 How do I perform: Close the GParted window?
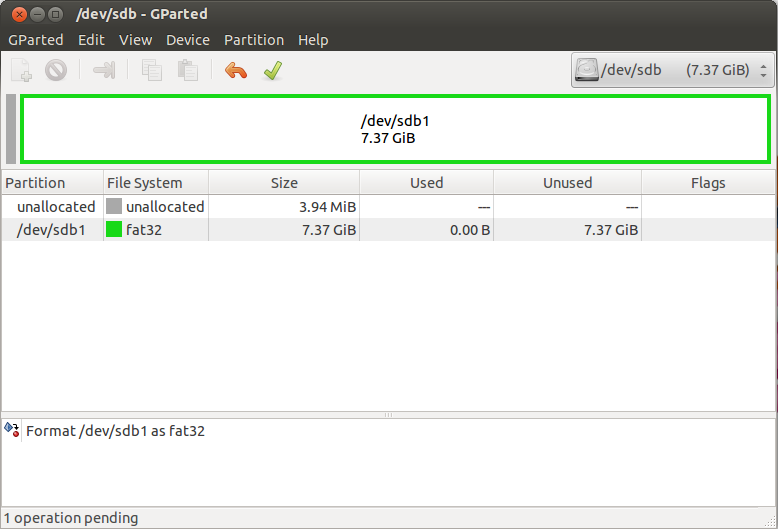(x=19, y=14)
